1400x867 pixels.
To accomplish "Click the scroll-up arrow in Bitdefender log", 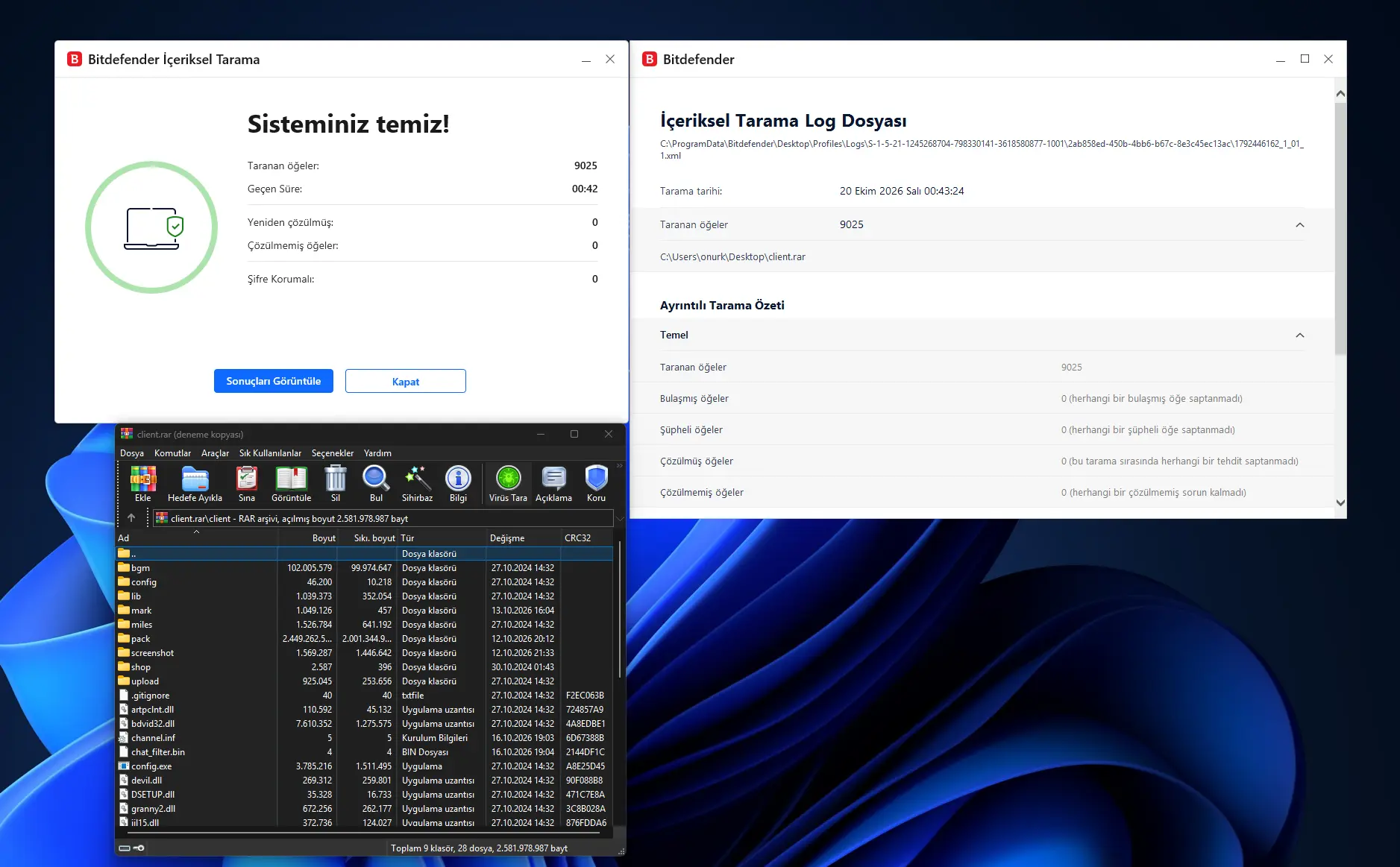I will tap(1340, 94).
